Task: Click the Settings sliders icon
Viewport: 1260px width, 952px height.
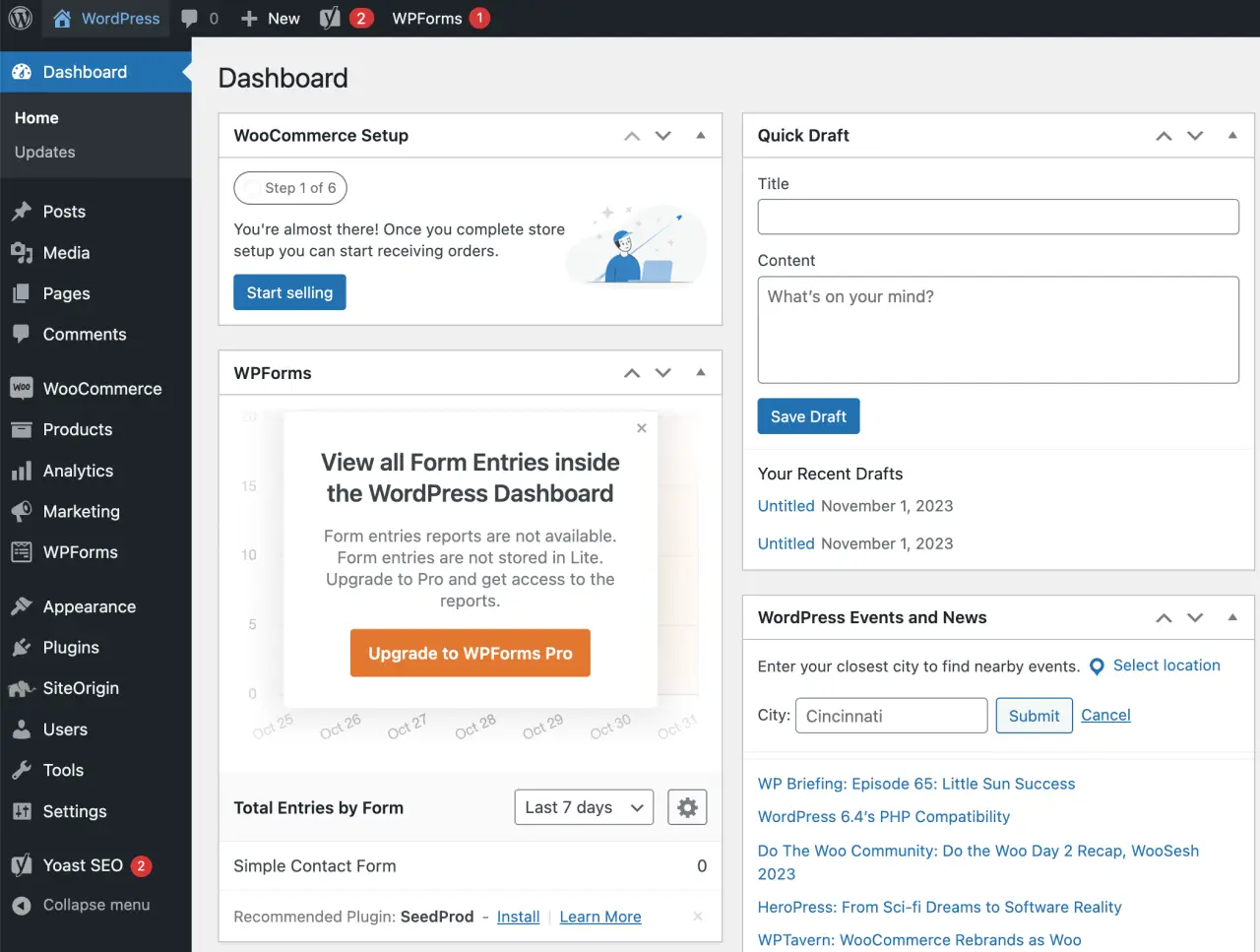Action: tap(22, 811)
